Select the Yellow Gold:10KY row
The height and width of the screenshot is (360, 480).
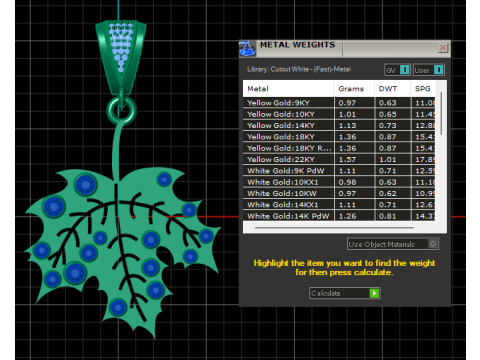pos(339,114)
